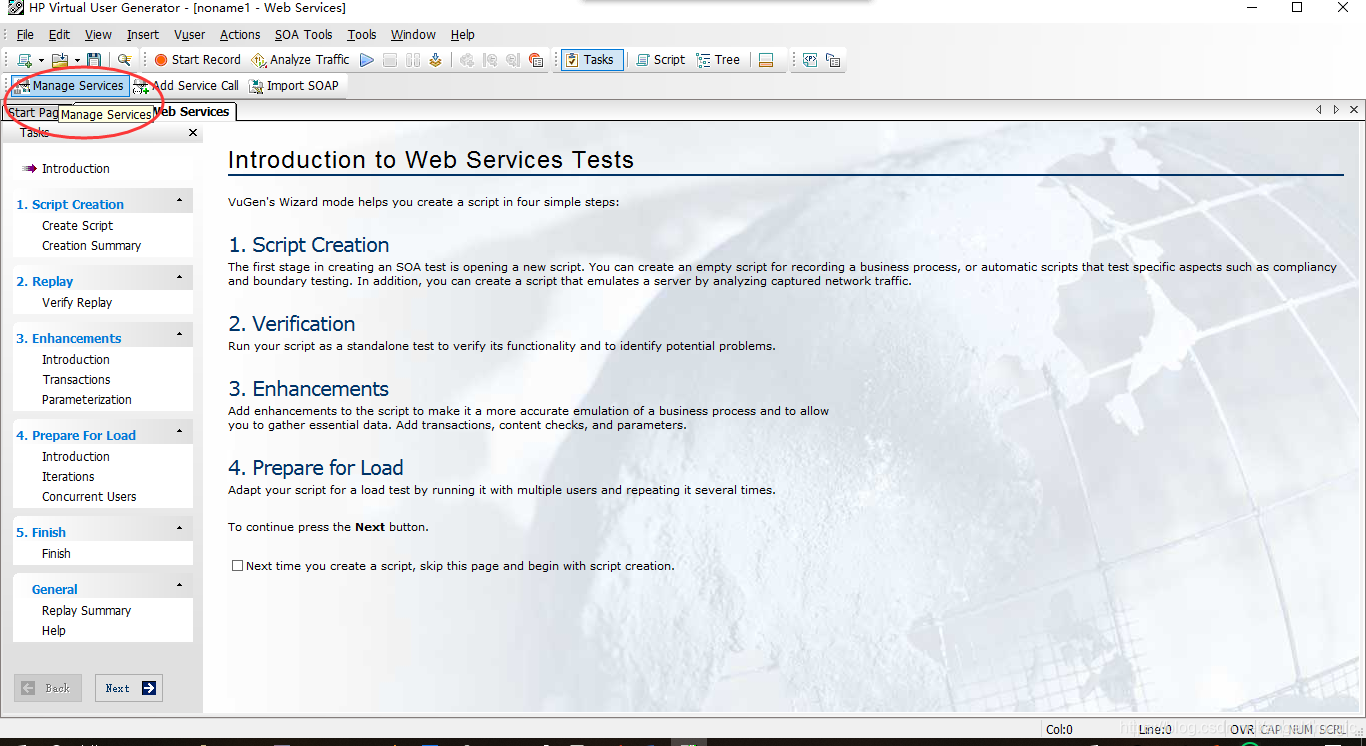Open the File menu

click(25, 34)
